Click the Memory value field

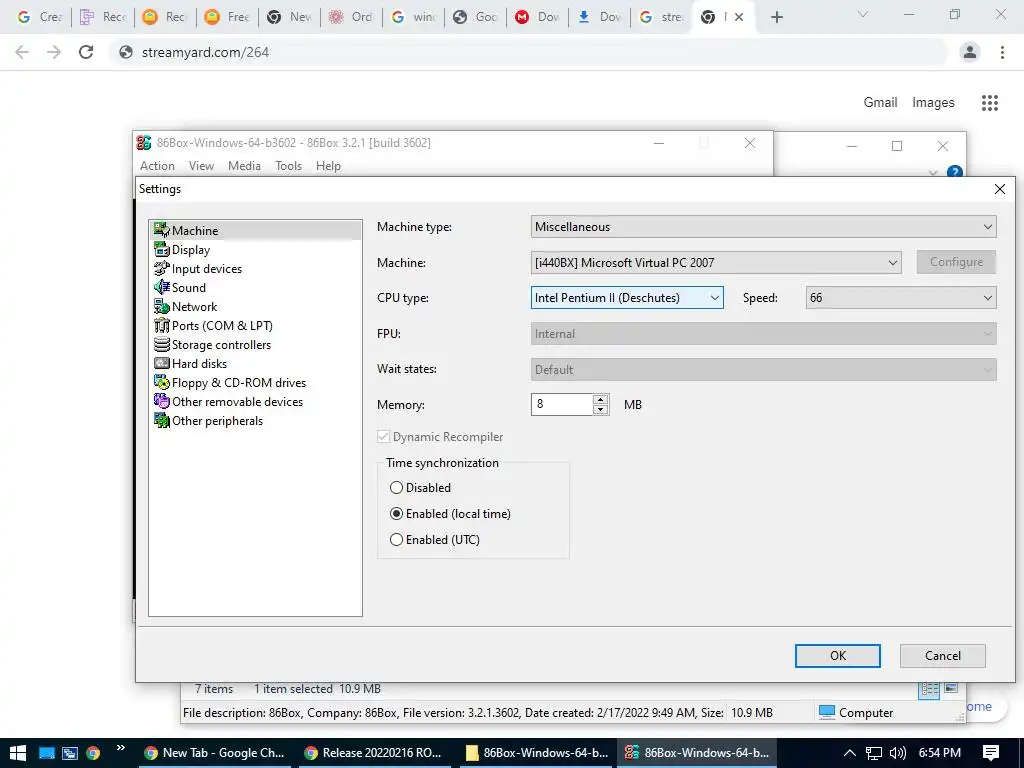pyautogui.click(x=562, y=404)
